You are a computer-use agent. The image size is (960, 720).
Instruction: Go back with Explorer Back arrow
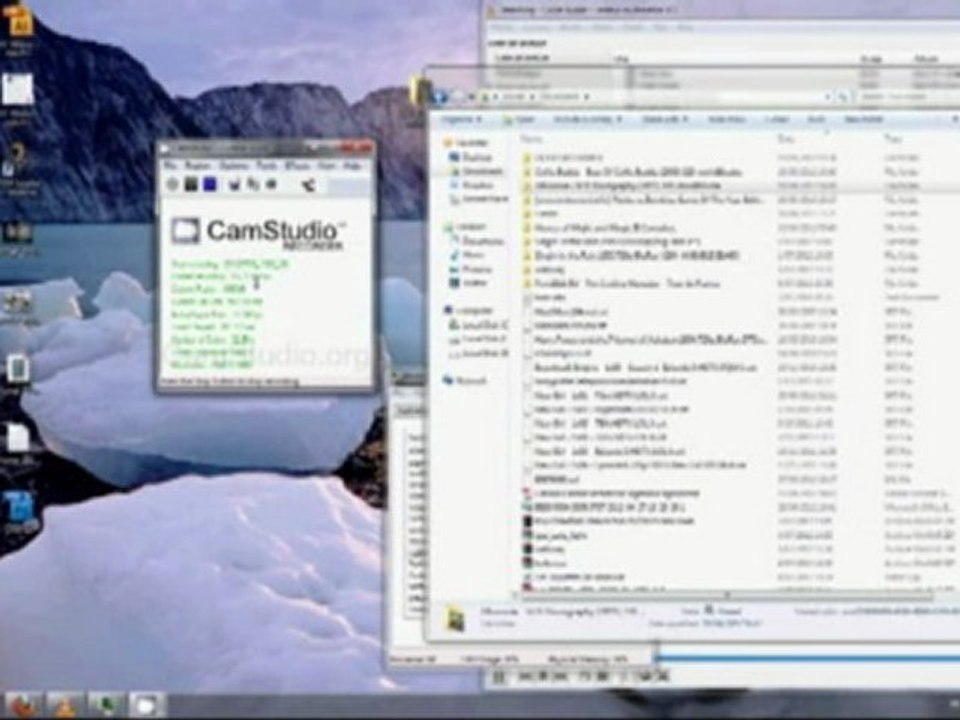[x=440, y=97]
